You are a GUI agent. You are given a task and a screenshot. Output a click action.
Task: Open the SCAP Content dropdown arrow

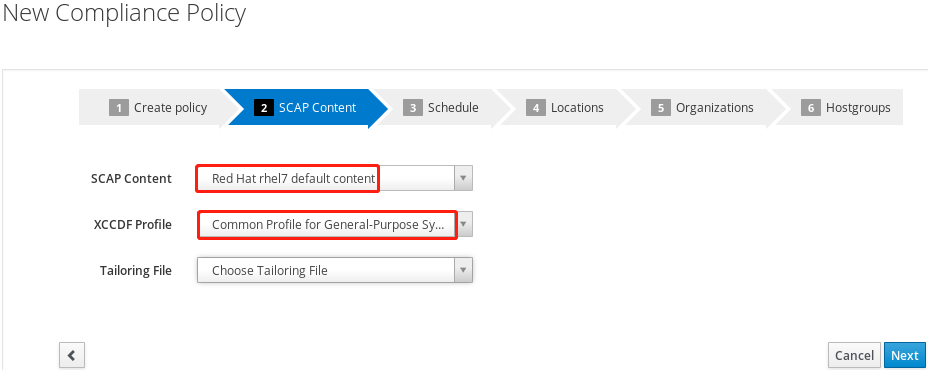pyautogui.click(x=463, y=178)
